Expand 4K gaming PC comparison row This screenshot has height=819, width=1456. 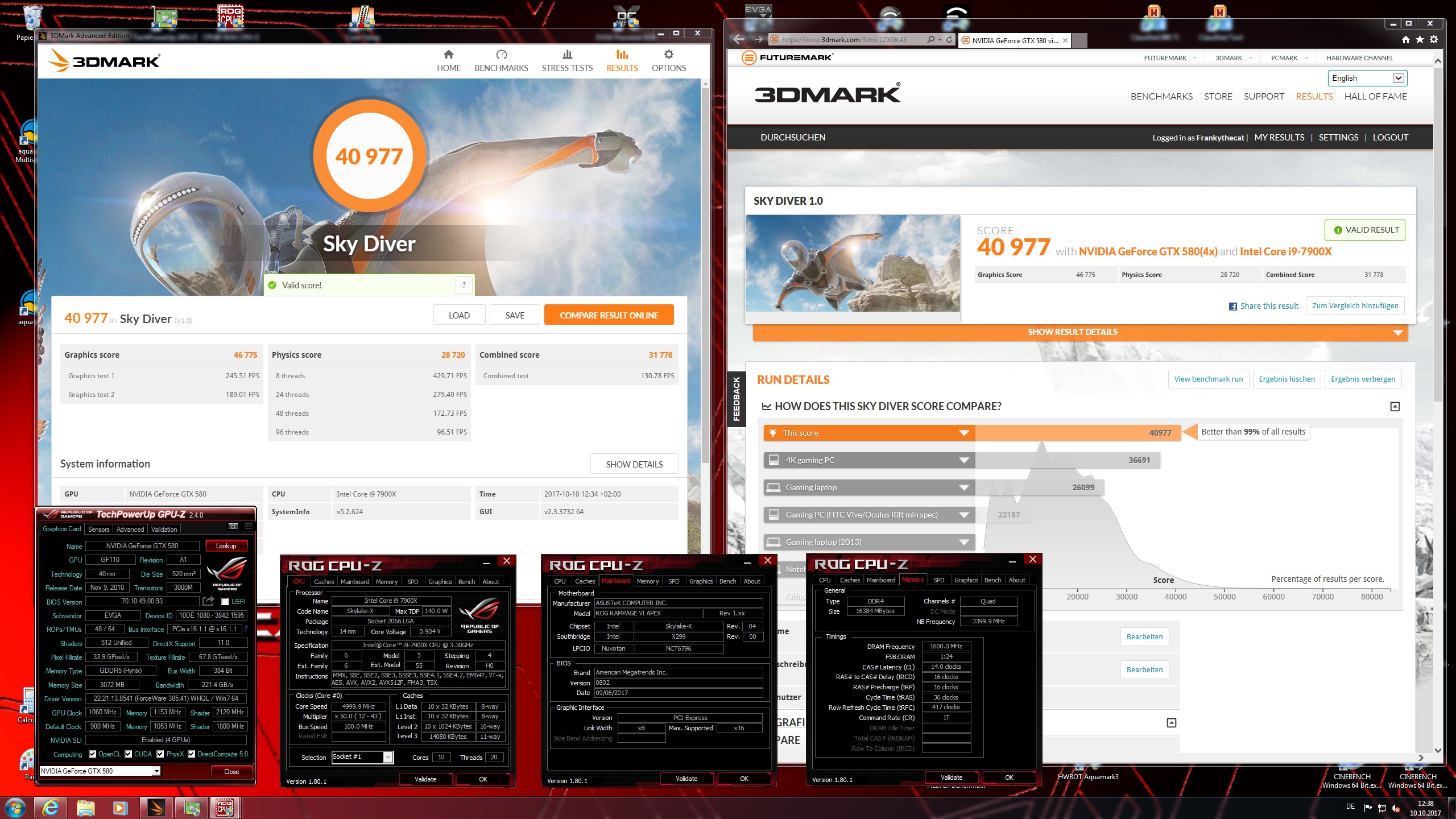click(964, 460)
